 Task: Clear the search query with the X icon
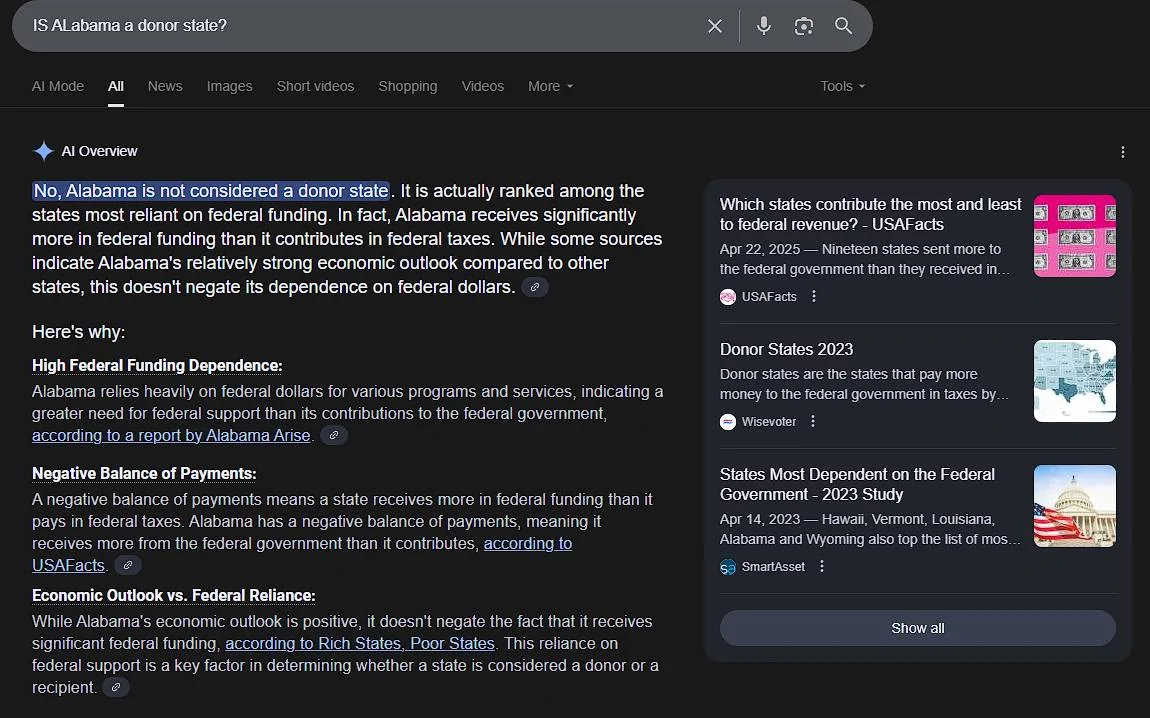coord(714,26)
